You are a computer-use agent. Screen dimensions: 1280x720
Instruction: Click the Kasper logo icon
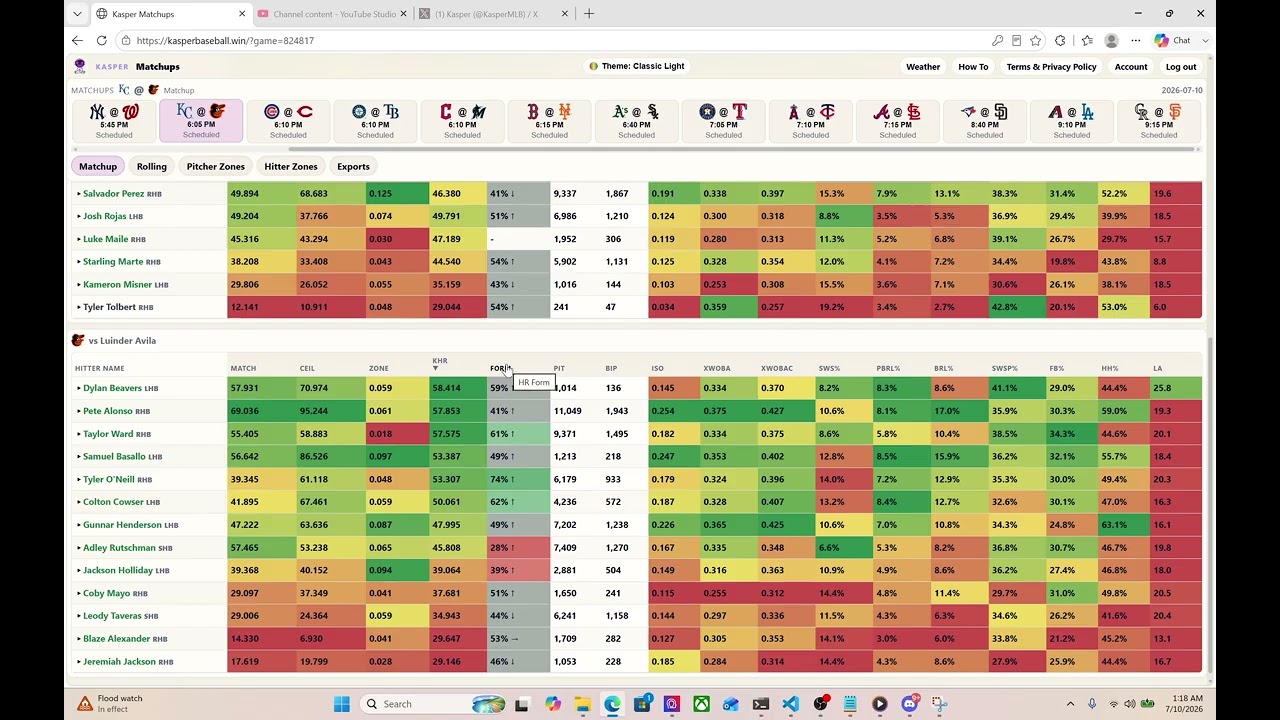tap(80, 66)
